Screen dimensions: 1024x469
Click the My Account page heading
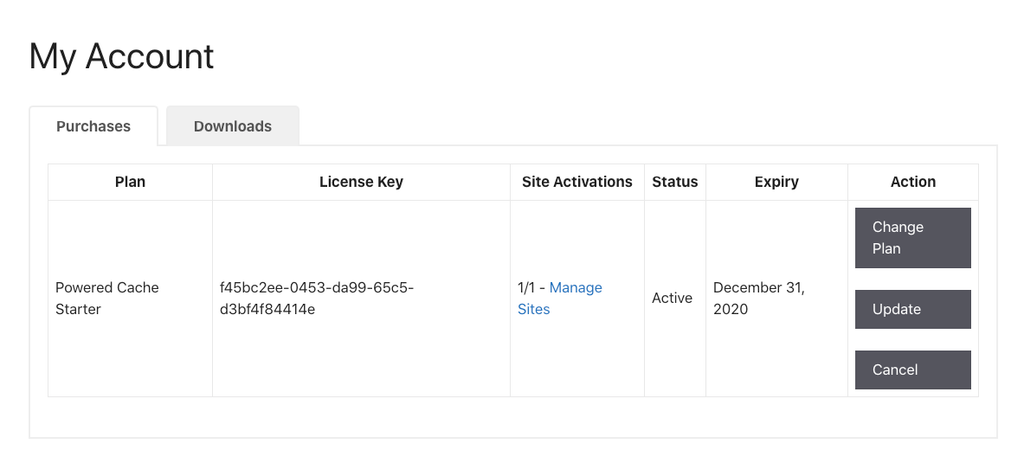click(121, 57)
